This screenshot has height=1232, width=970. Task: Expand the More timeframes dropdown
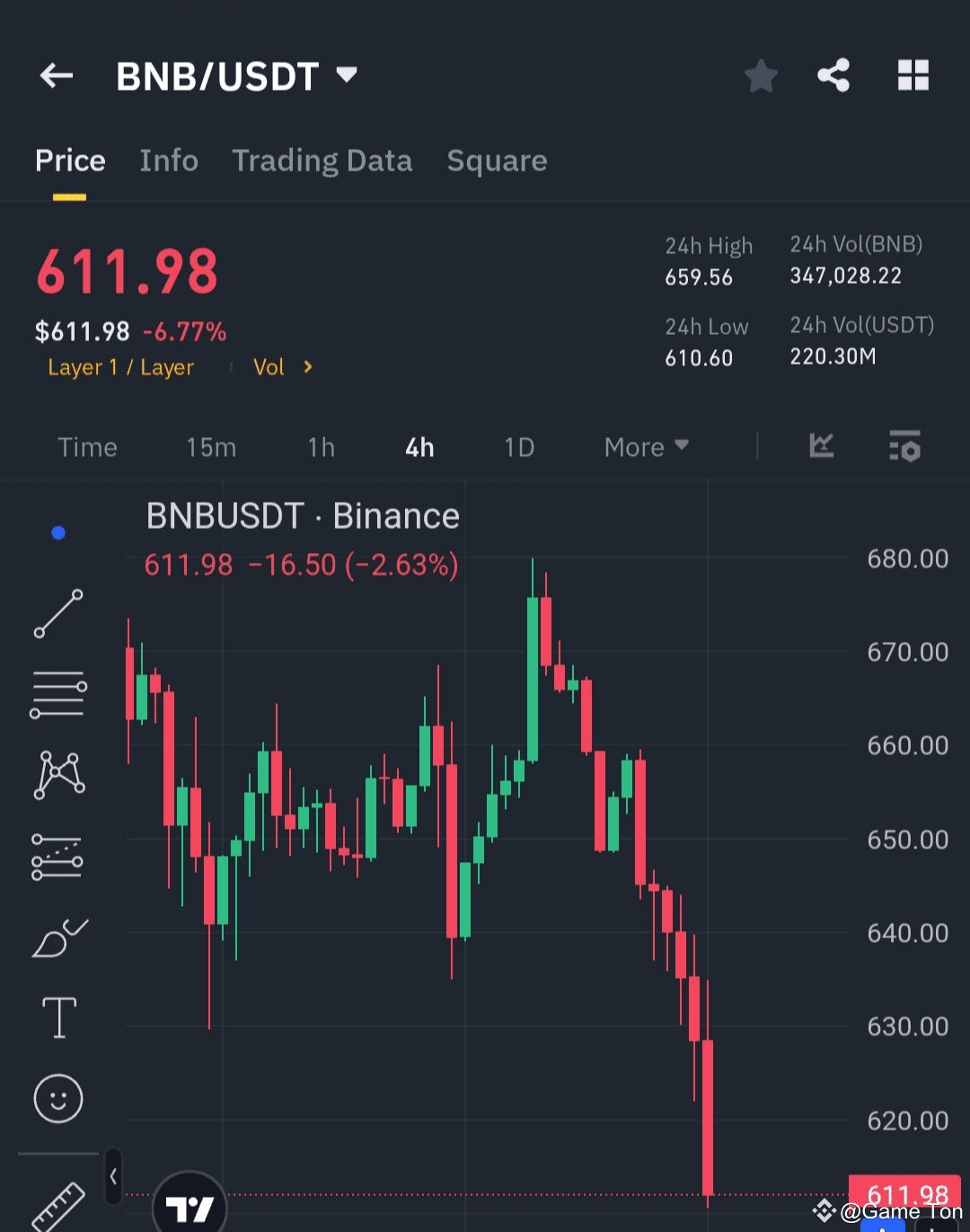646,446
